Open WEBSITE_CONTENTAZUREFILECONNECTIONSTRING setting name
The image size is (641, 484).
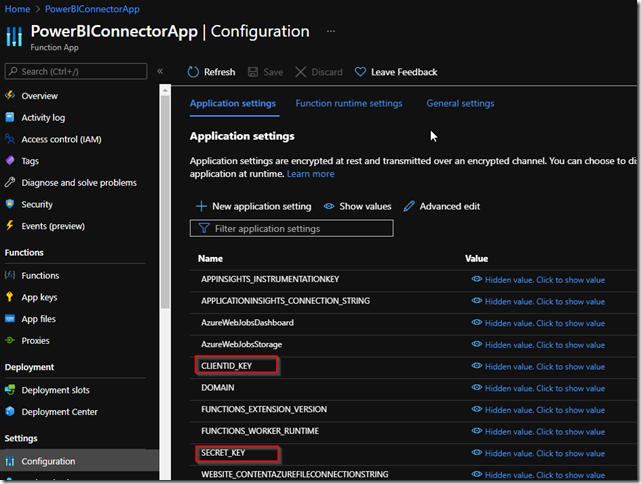294,474
